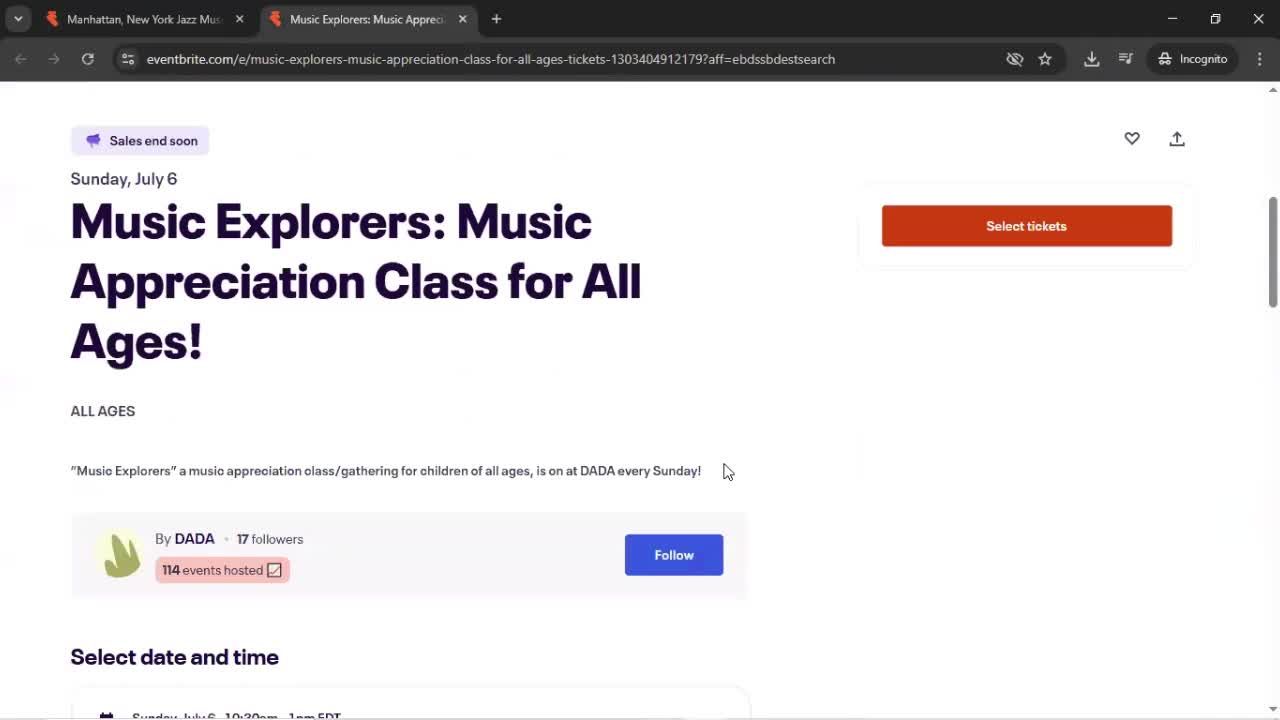Click the page vertical scrollbar thumb
This screenshot has width=1280, height=720.
pyautogui.click(x=1273, y=252)
